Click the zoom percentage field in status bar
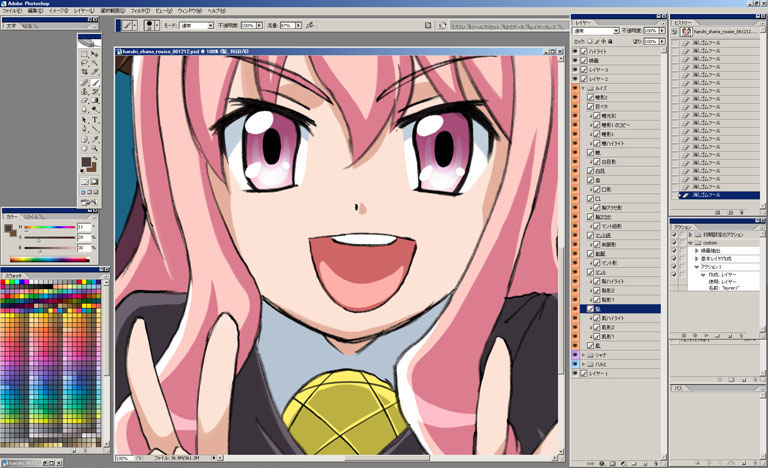 (x=123, y=458)
